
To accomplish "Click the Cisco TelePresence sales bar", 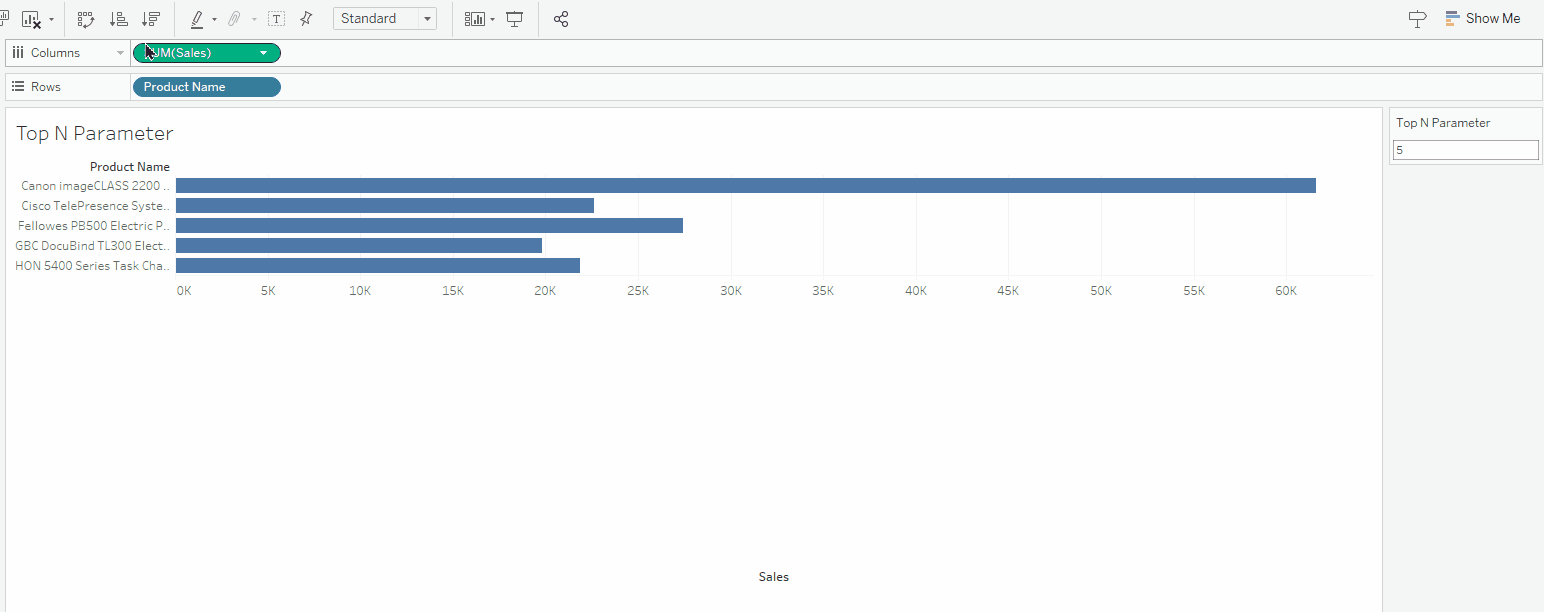I will (385, 206).
